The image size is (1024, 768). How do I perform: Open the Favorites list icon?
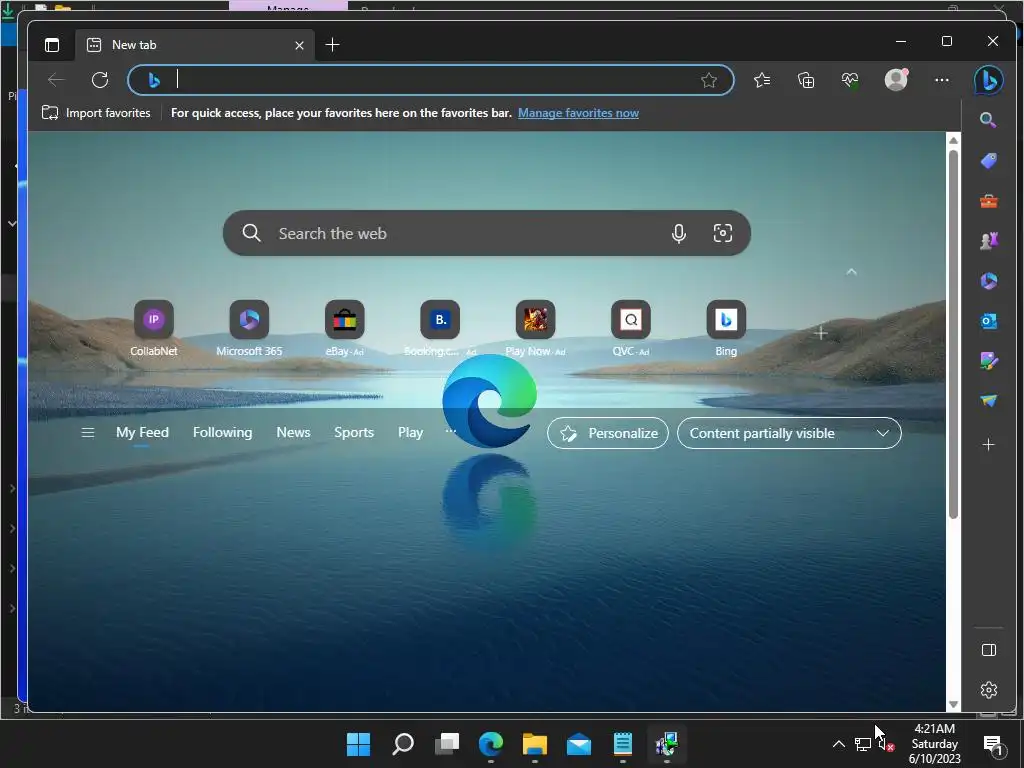762,80
